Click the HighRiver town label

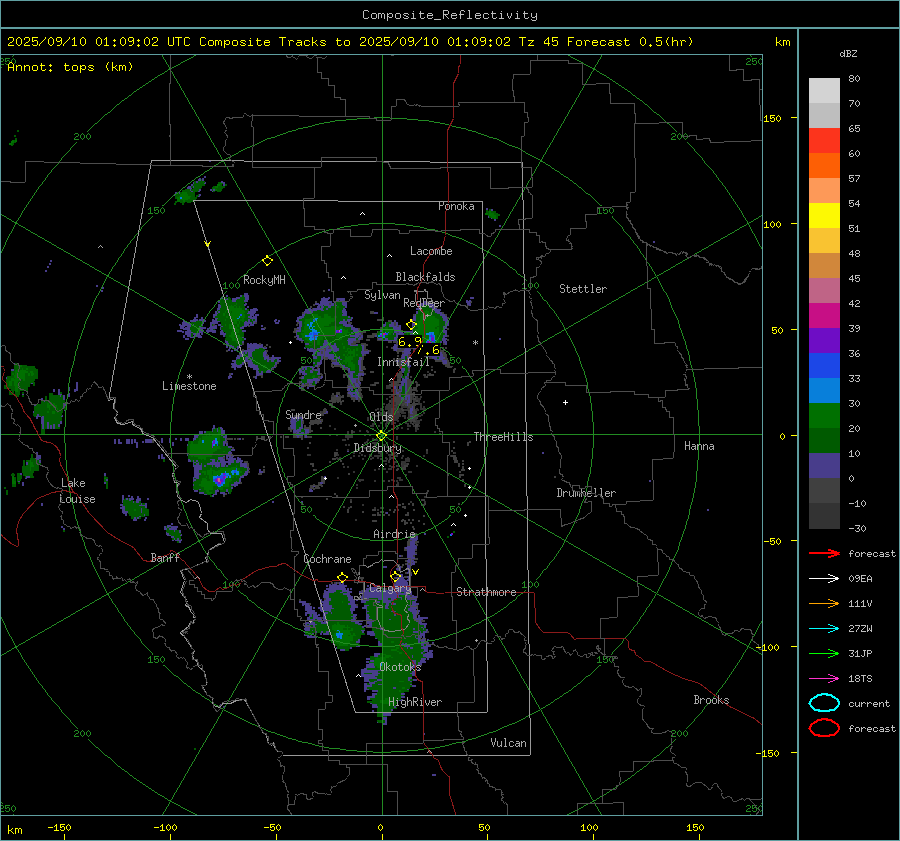click(x=414, y=702)
